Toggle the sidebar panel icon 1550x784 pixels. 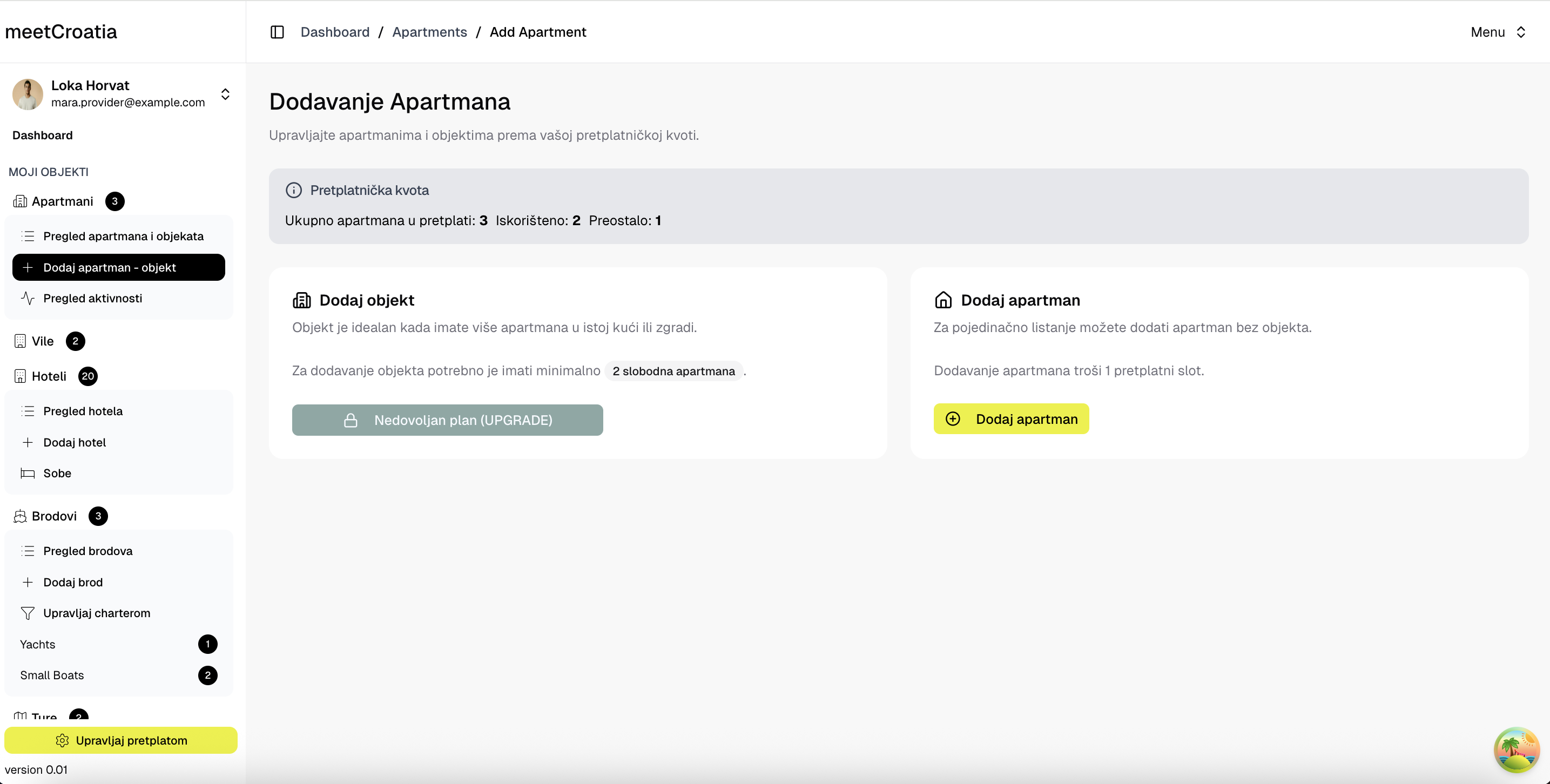[x=277, y=32]
